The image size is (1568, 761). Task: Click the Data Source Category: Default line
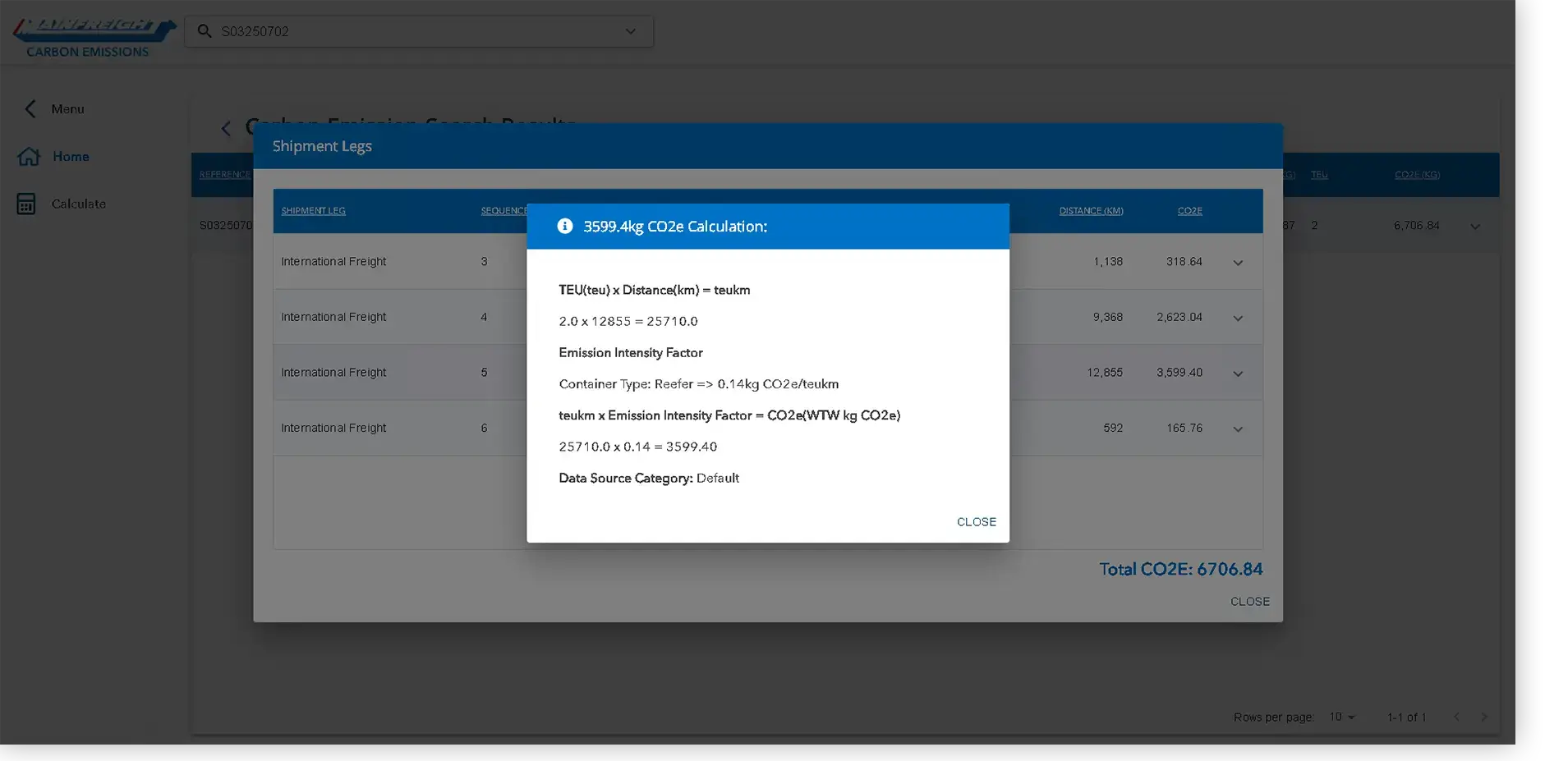click(649, 478)
